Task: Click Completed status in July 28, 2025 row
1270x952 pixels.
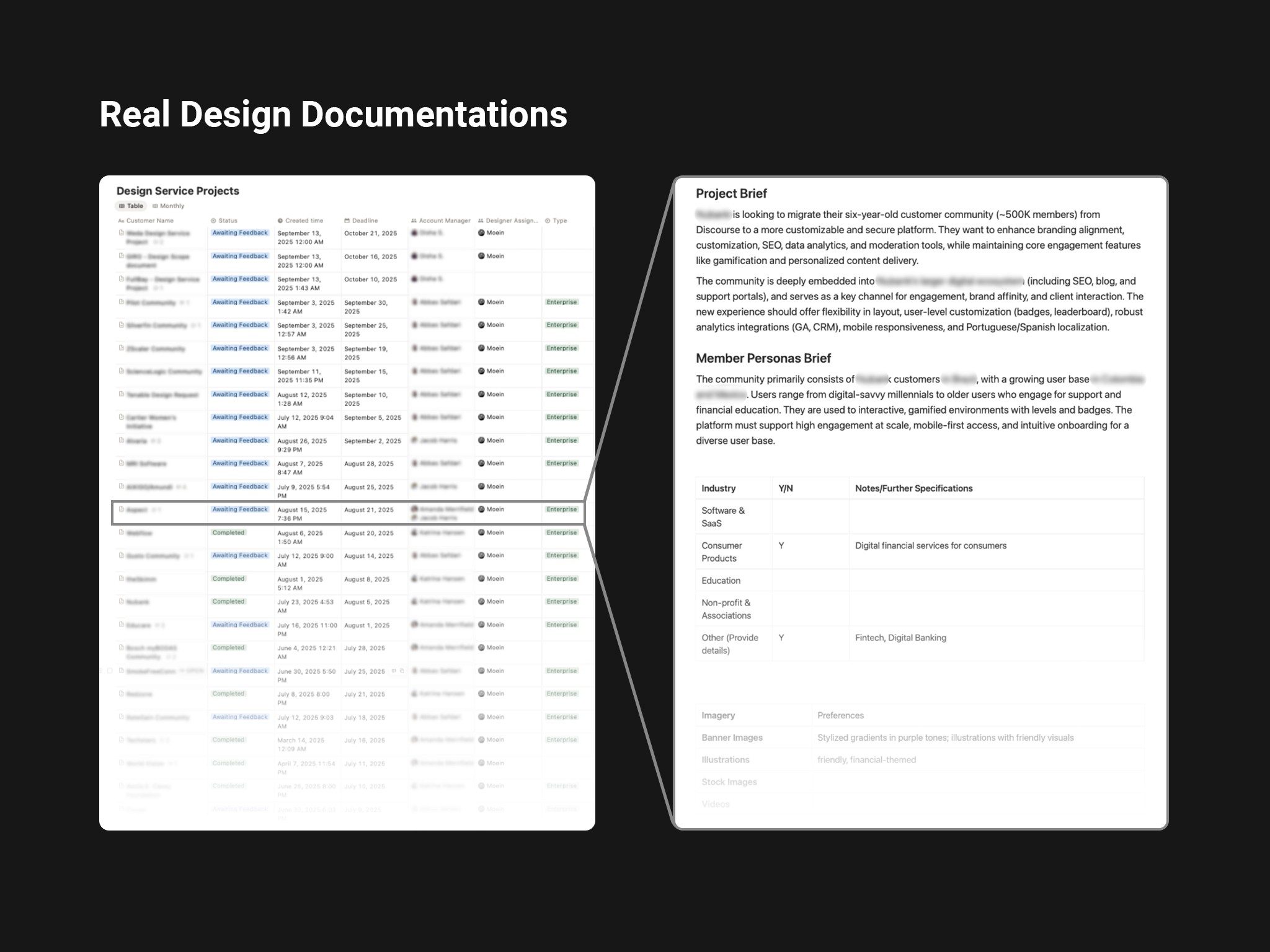Action: (228, 648)
